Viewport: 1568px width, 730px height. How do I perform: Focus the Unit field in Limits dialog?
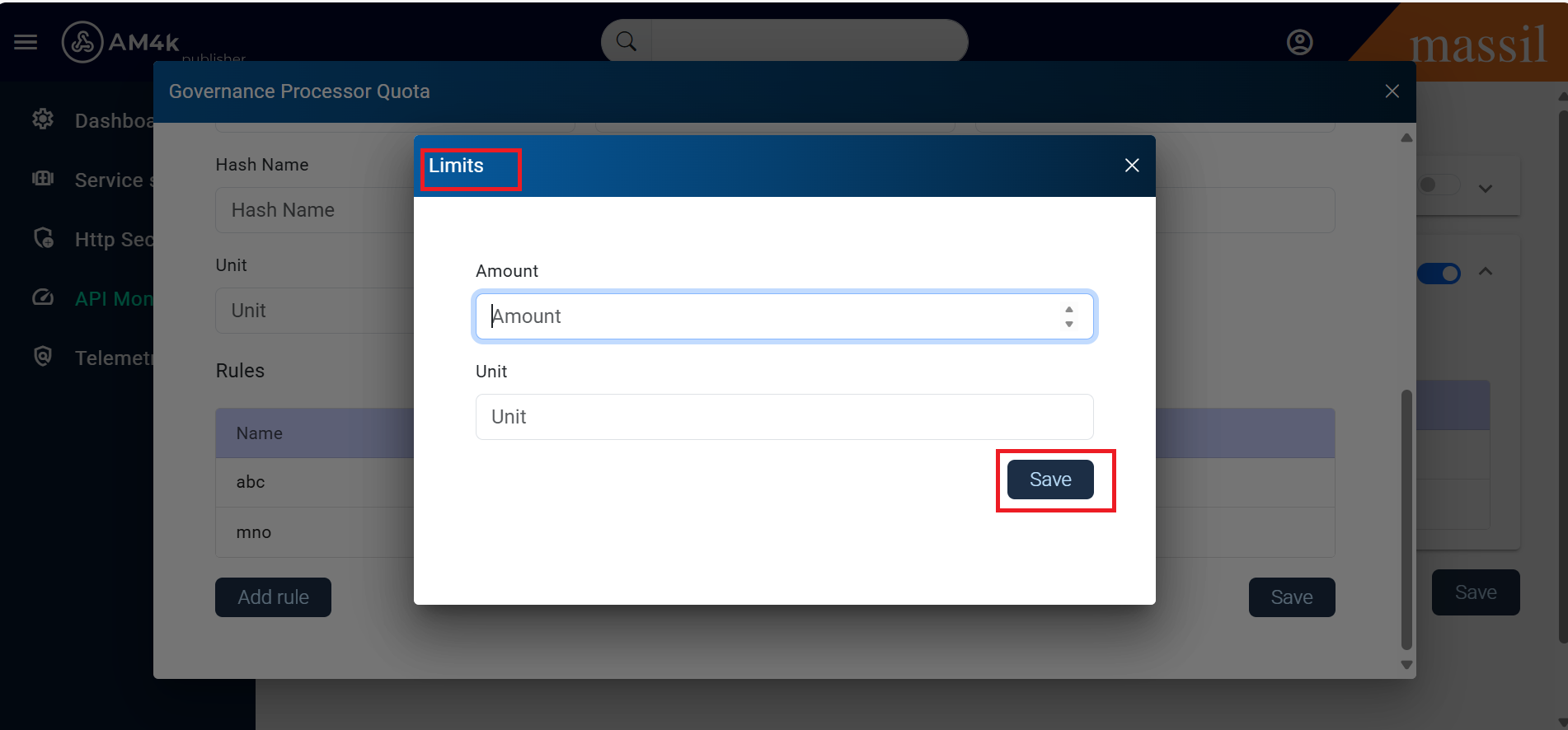[x=784, y=417]
